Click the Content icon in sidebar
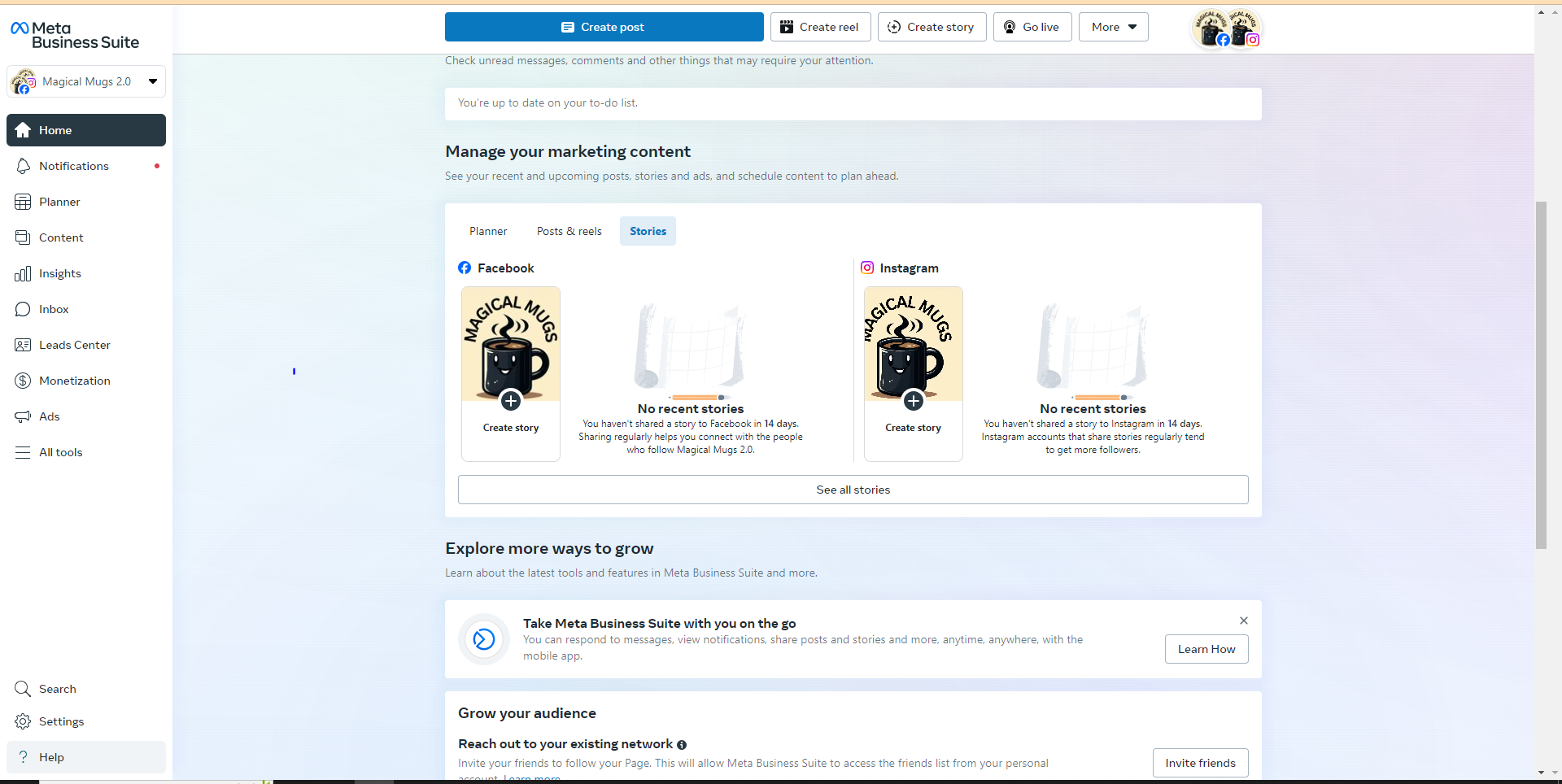Screen dimensions: 1562x784 pyautogui.click(x=23, y=237)
